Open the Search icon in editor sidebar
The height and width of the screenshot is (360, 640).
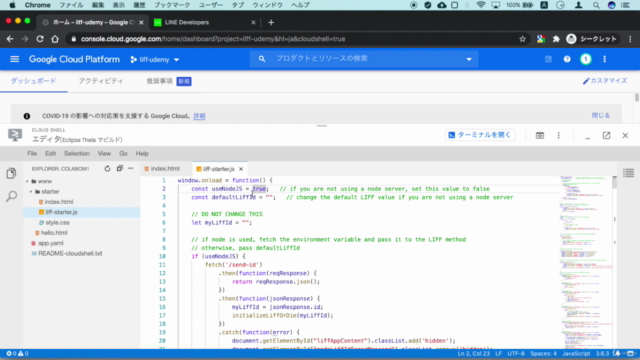coord(11,196)
